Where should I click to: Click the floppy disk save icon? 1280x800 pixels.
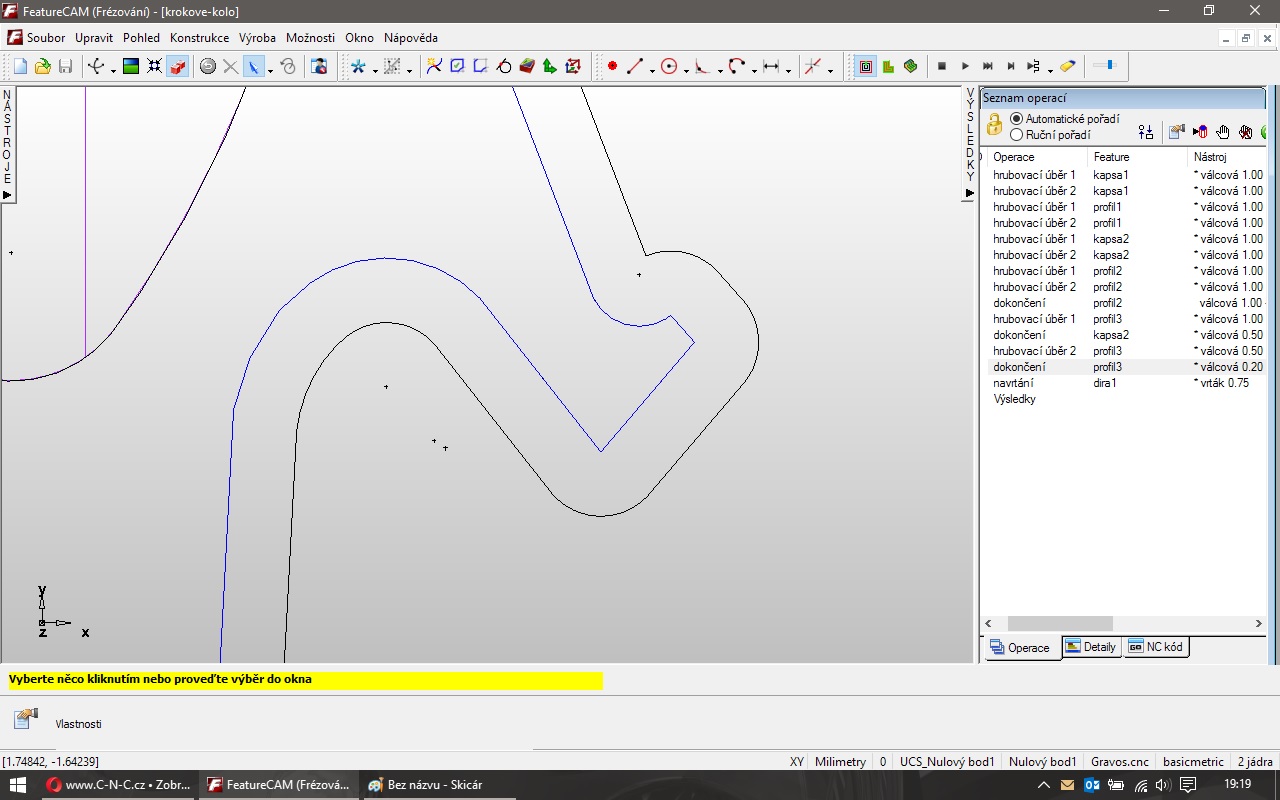coord(65,67)
